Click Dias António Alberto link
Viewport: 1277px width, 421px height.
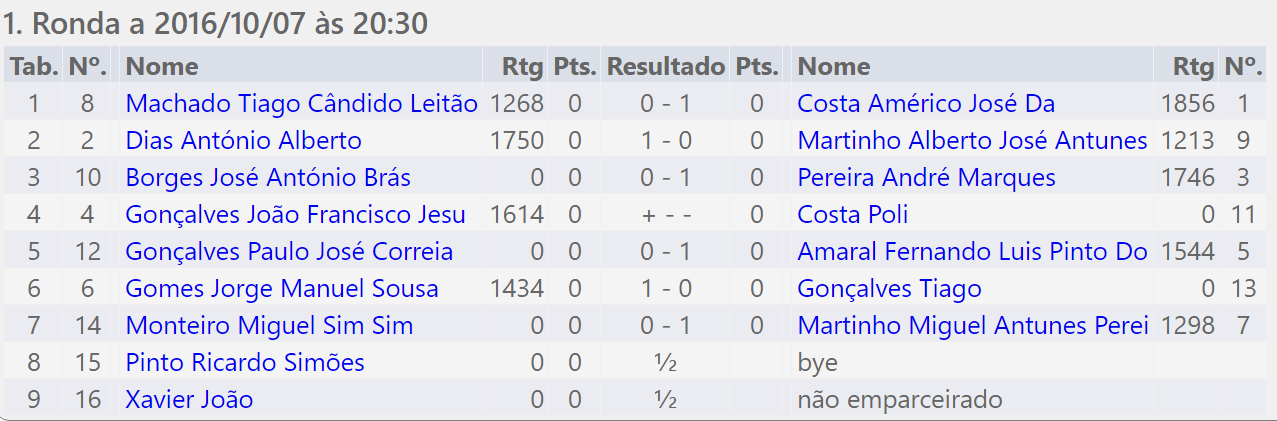tap(244, 141)
